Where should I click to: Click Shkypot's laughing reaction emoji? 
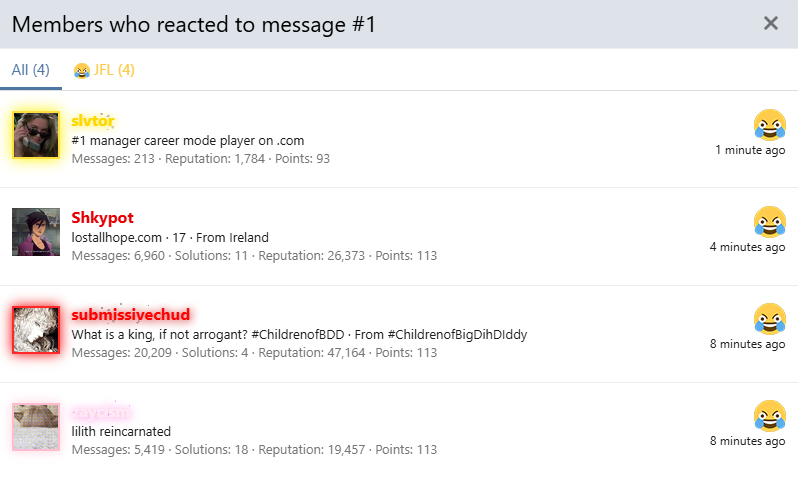770,222
